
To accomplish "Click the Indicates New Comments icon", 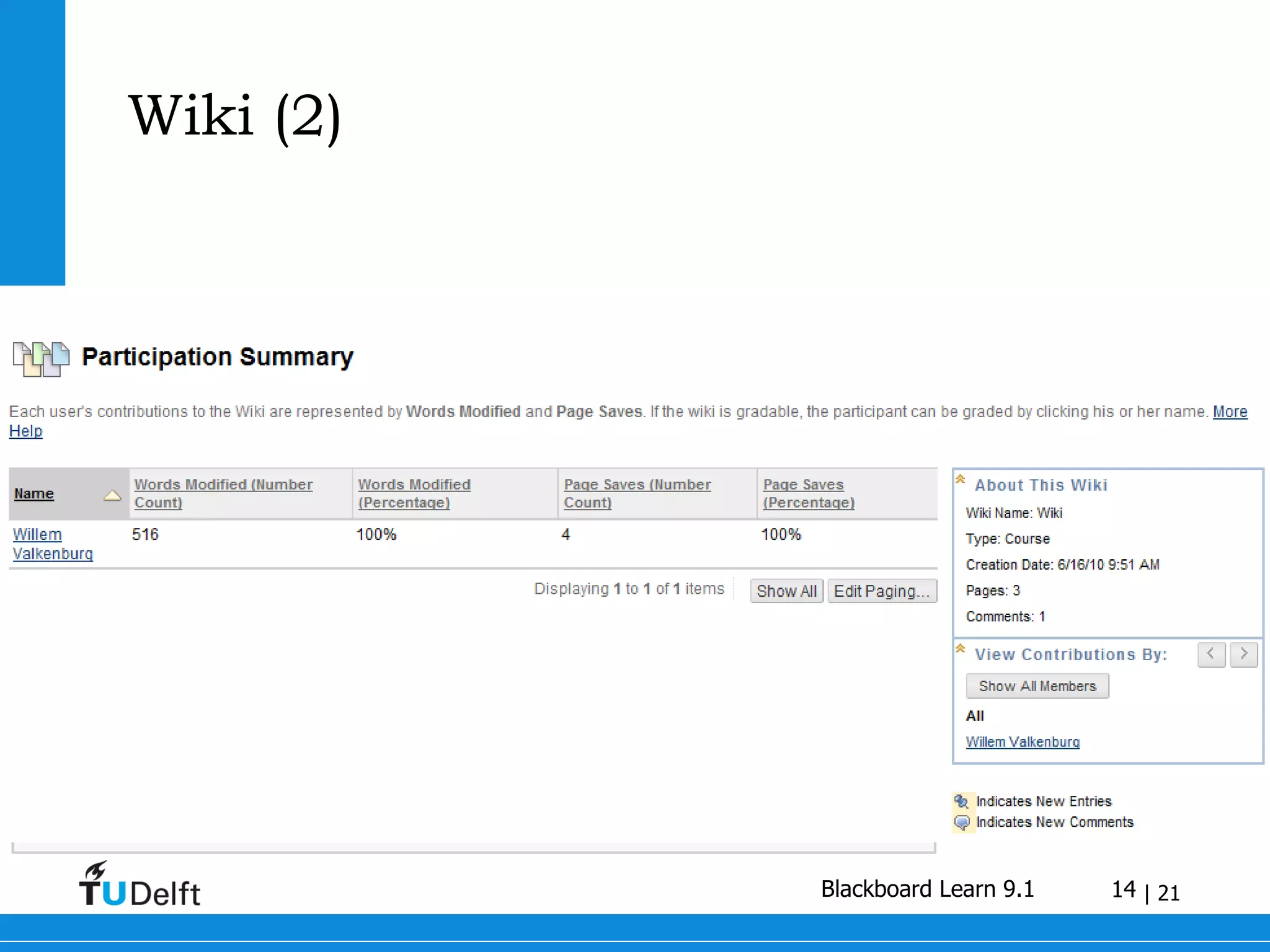I will (961, 822).
